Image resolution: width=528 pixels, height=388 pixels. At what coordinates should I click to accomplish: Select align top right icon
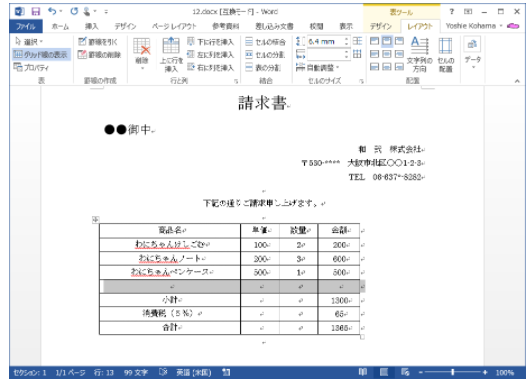399,41
